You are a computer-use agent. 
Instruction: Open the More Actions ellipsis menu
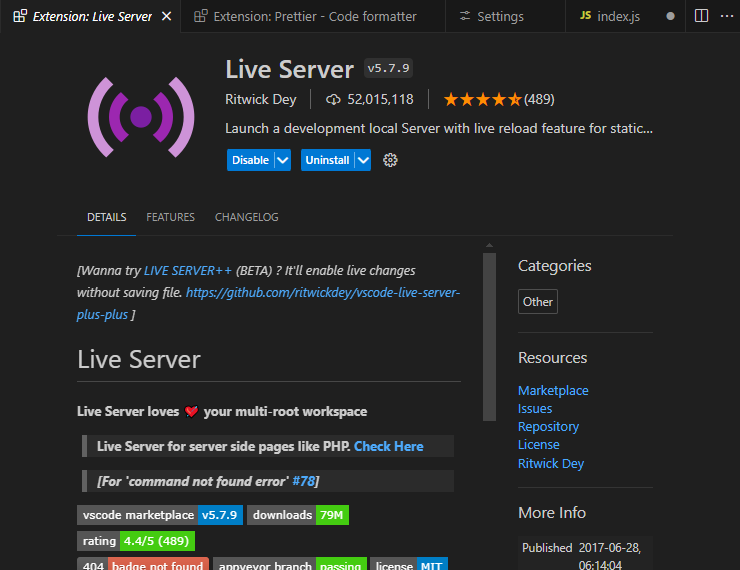(x=727, y=16)
